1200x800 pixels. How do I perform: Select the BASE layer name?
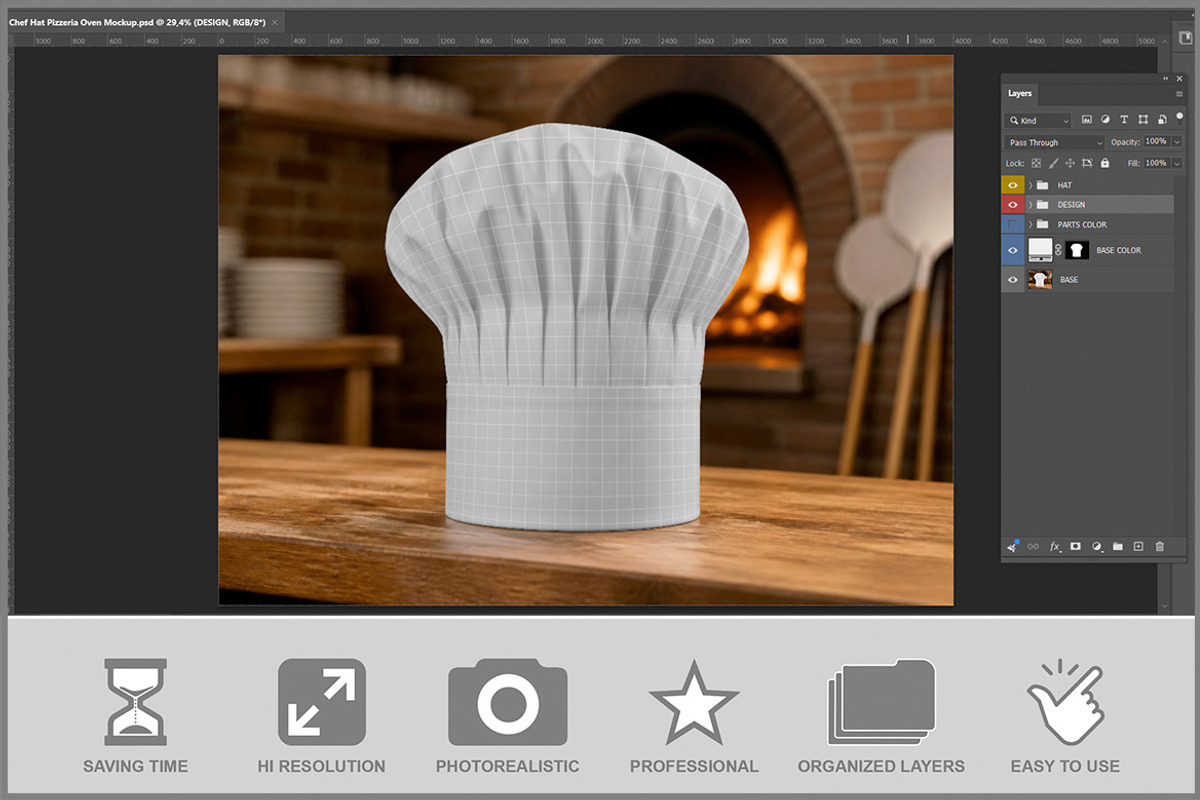point(1069,280)
